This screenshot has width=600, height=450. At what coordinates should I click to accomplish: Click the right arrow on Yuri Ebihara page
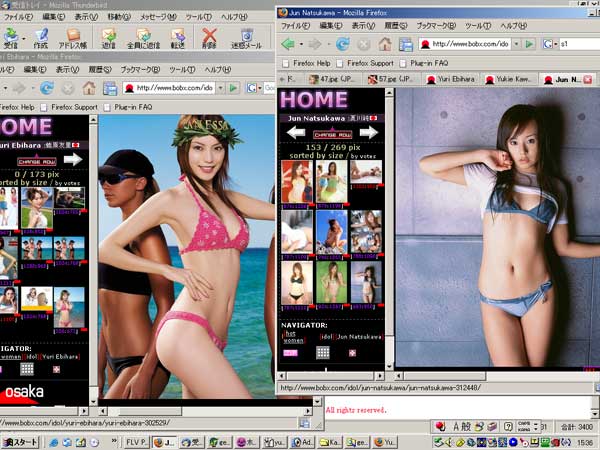coord(73,159)
